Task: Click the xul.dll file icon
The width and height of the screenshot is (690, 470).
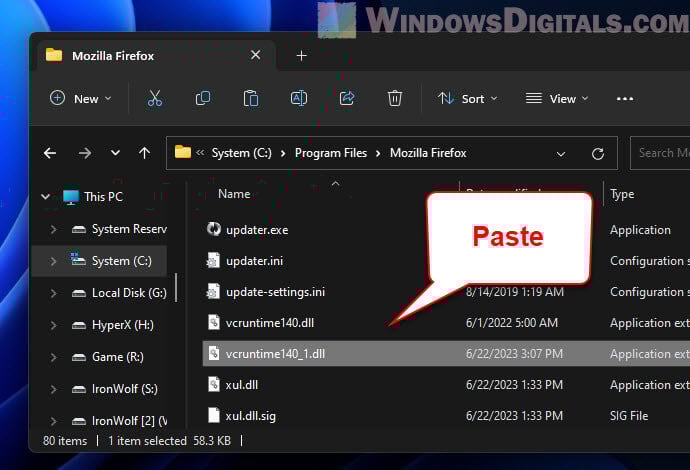Action: [213, 384]
